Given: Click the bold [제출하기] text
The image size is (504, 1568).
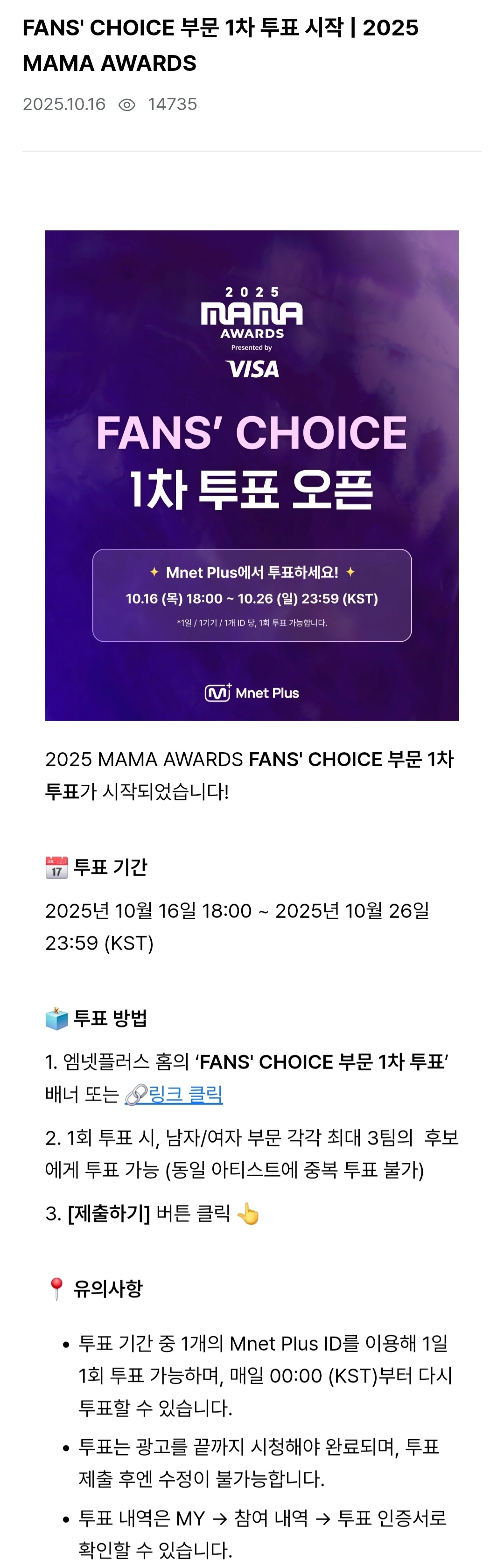Looking at the screenshot, I should pyautogui.click(x=108, y=1214).
